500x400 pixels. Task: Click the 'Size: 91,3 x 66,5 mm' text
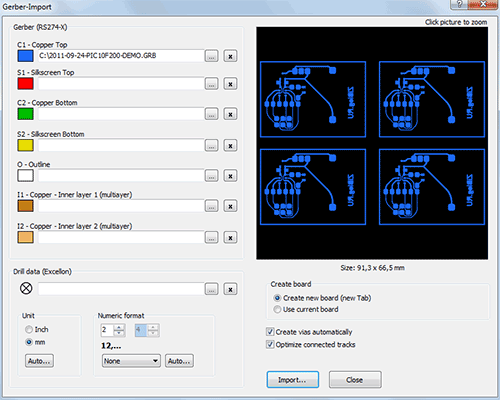coord(372,268)
